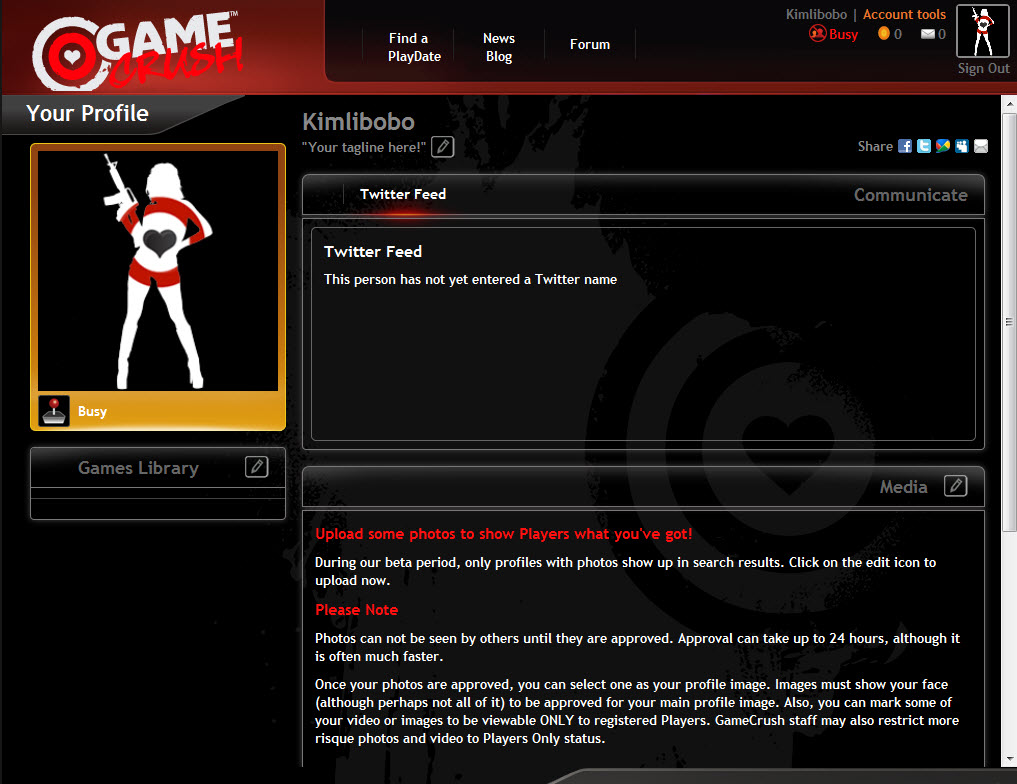The width and height of the screenshot is (1017, 784).
Task: Share profile on Google Buzz
Action: [942, 146]
